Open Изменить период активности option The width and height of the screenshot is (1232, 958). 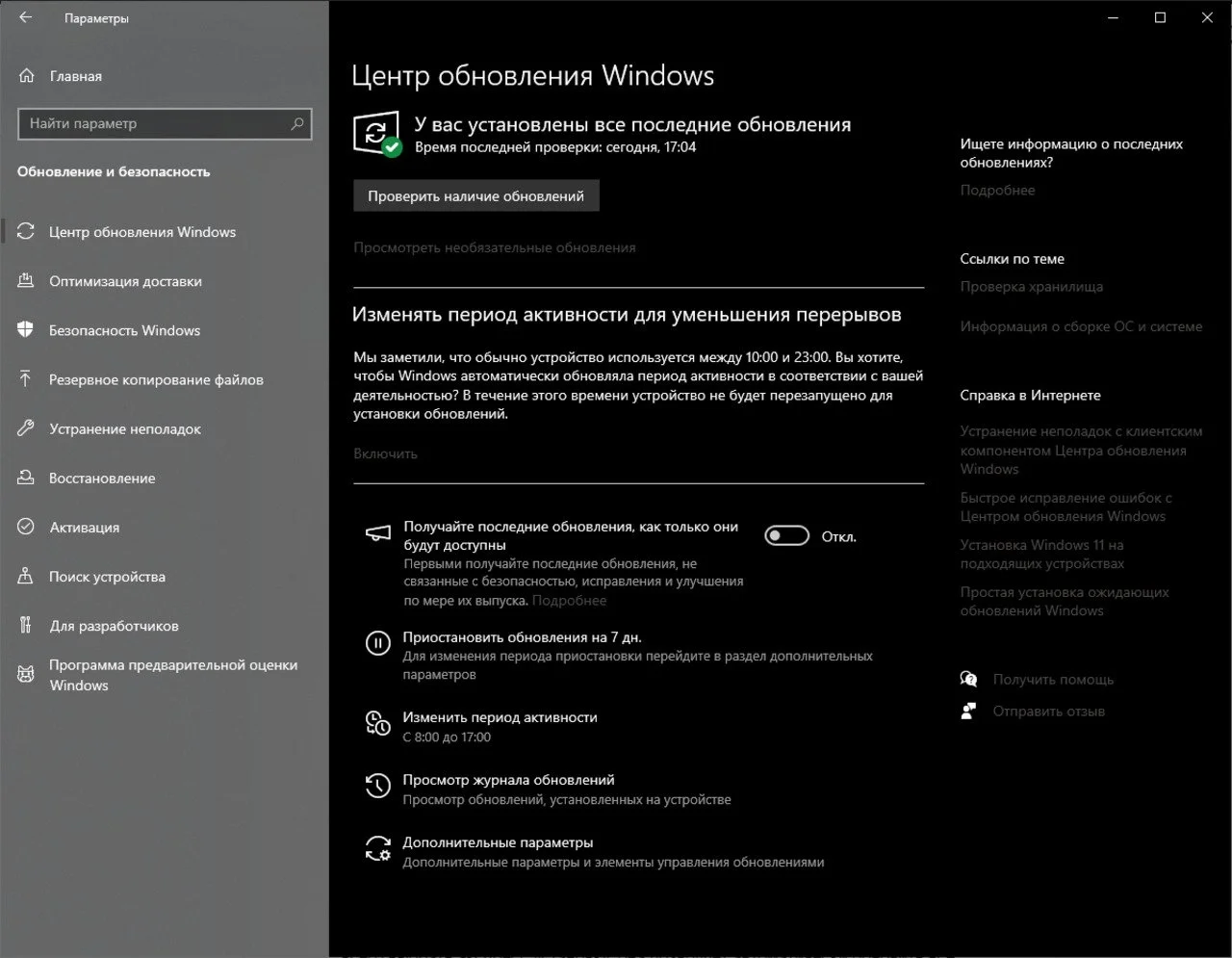coord(500,717)
